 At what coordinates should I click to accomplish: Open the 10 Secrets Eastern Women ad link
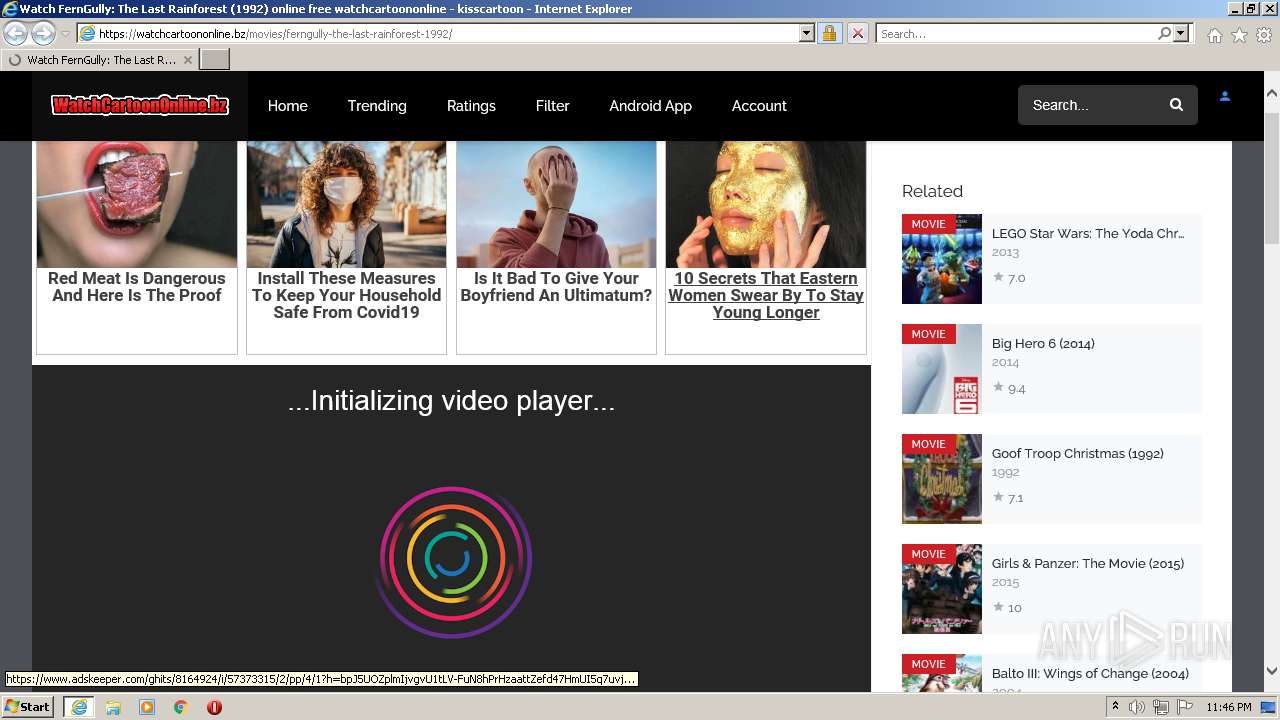pos(766,295)
